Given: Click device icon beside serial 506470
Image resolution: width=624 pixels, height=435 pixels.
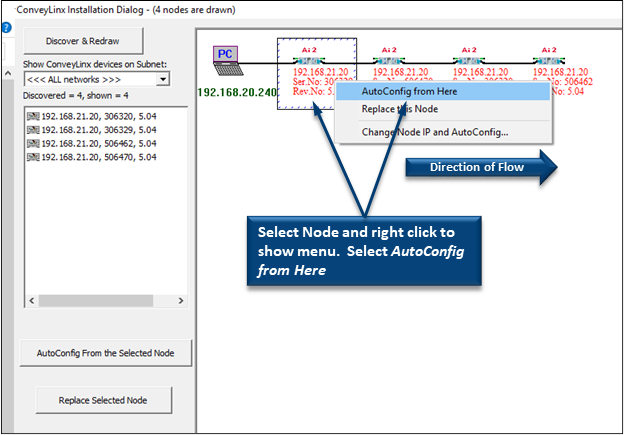Looking at the screenshot, I should tap(33, 157).
